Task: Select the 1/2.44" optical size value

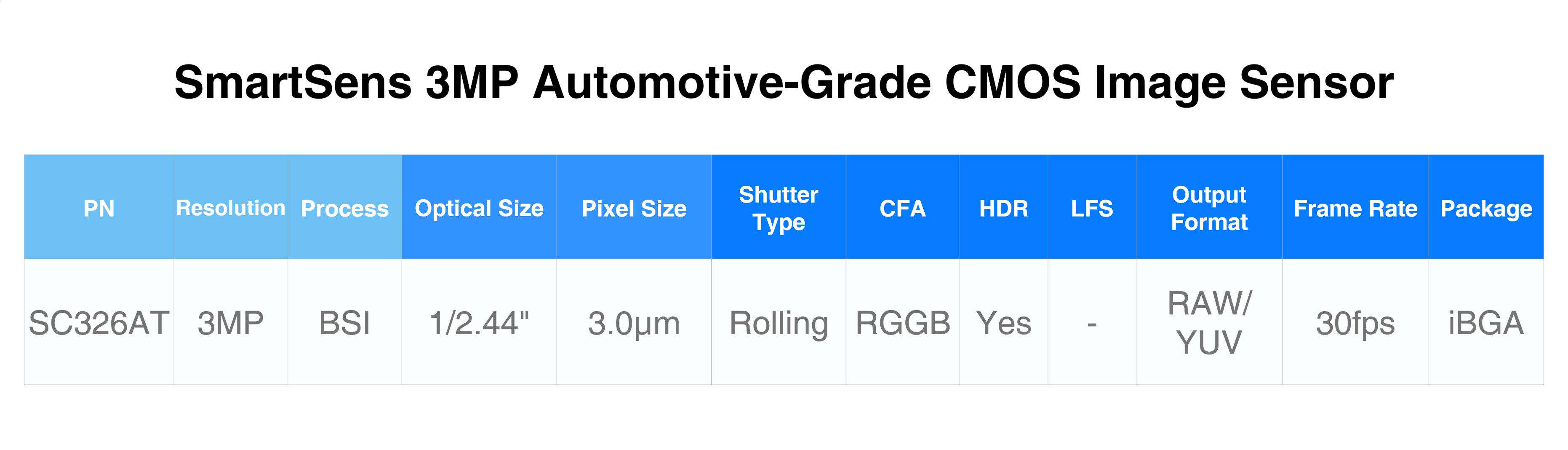Action: tap(479, 322)
